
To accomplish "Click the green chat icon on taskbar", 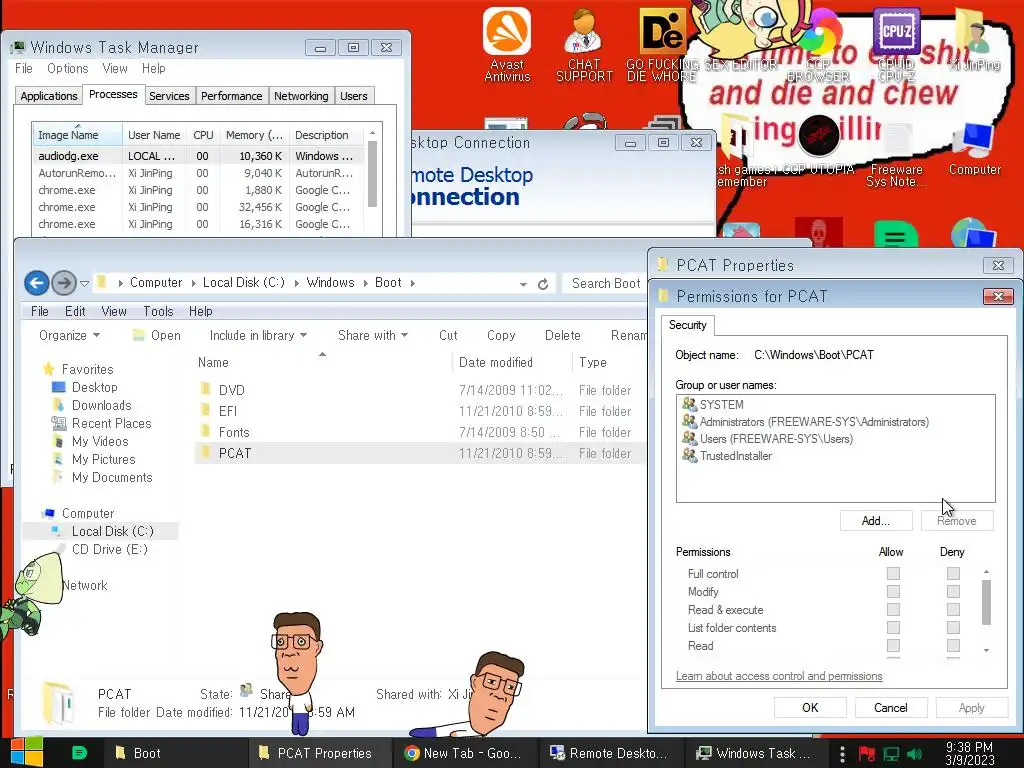I will [x=79, y=753].
